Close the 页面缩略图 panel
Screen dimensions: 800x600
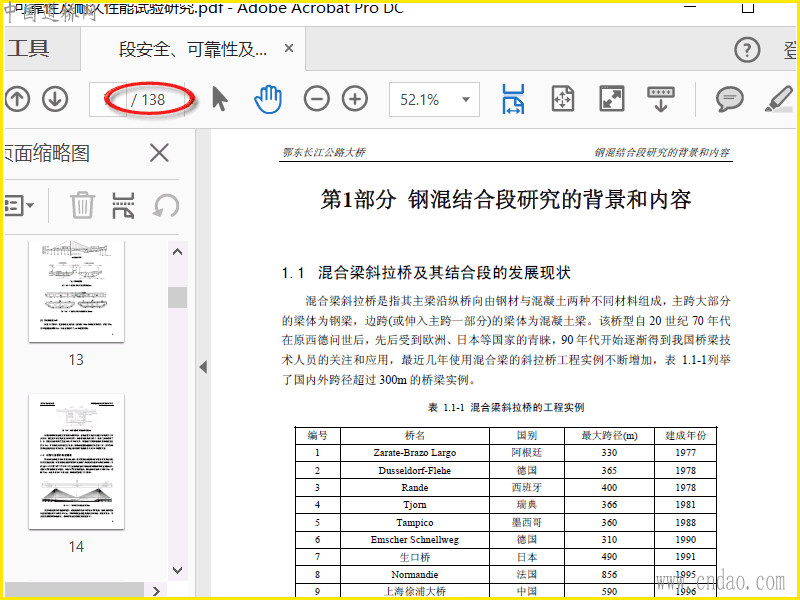pos(159,153)
